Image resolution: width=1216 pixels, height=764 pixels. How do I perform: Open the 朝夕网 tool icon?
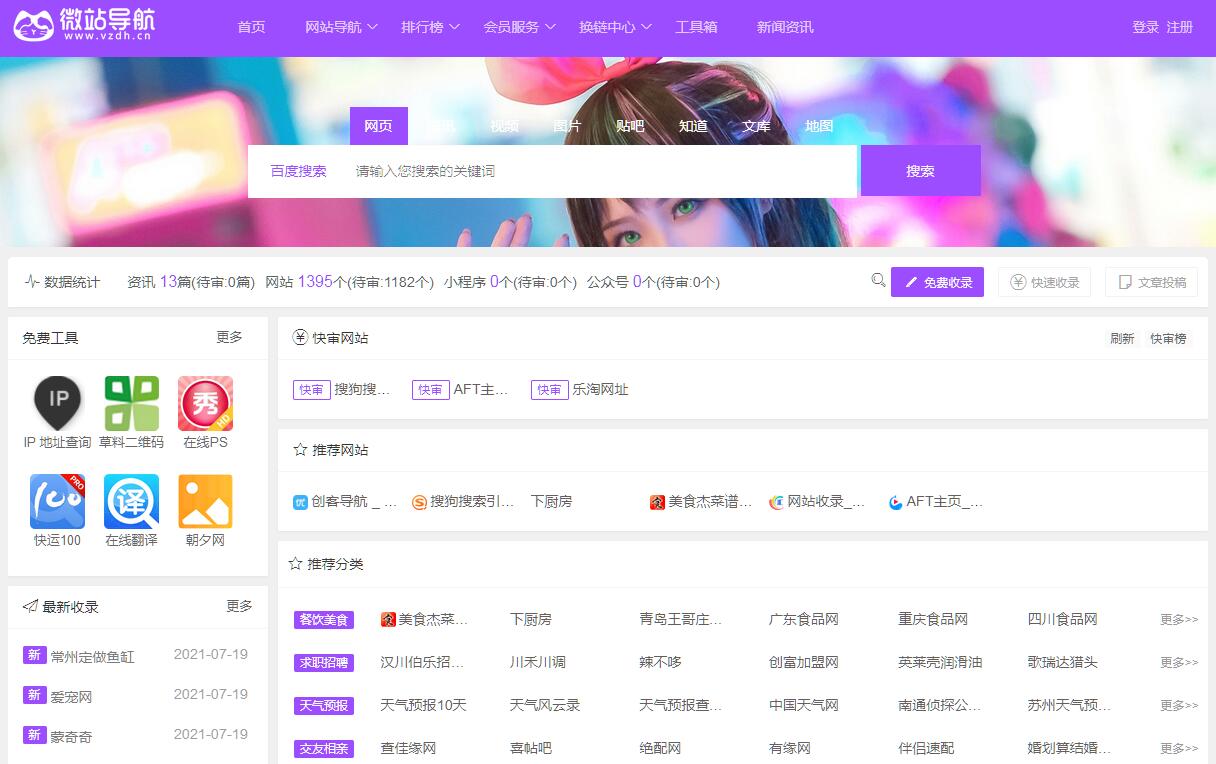(x=205, y=501)
